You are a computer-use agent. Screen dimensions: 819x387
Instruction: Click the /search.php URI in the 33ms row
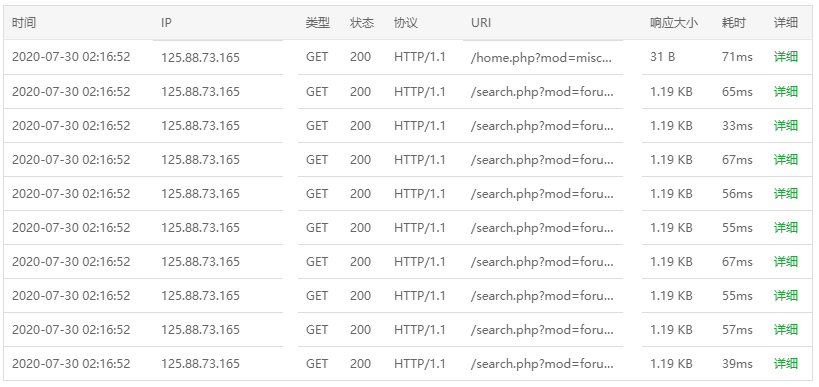pyautogui.click(x=542, y=126)
